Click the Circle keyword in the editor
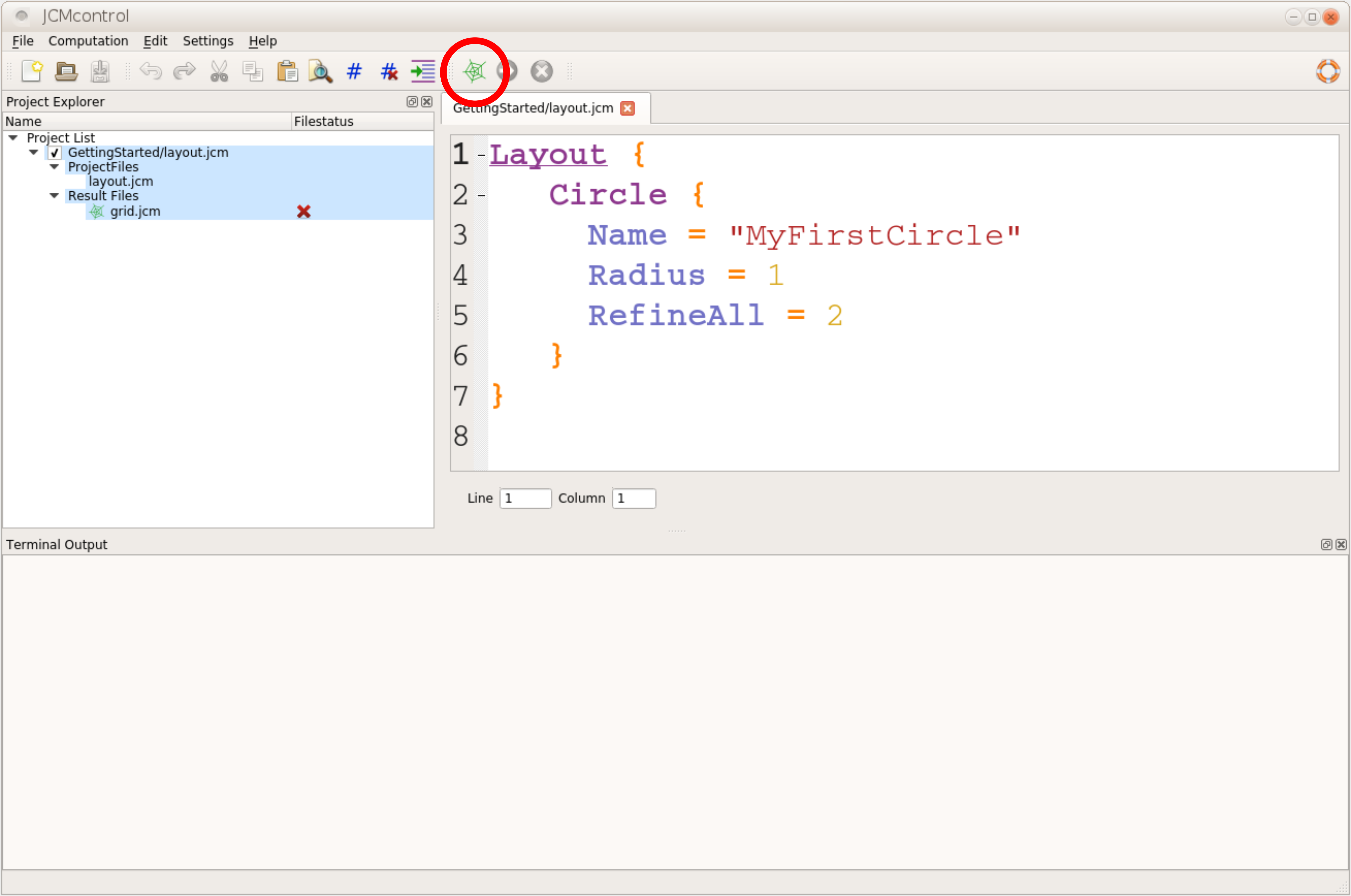 (608, 195)
